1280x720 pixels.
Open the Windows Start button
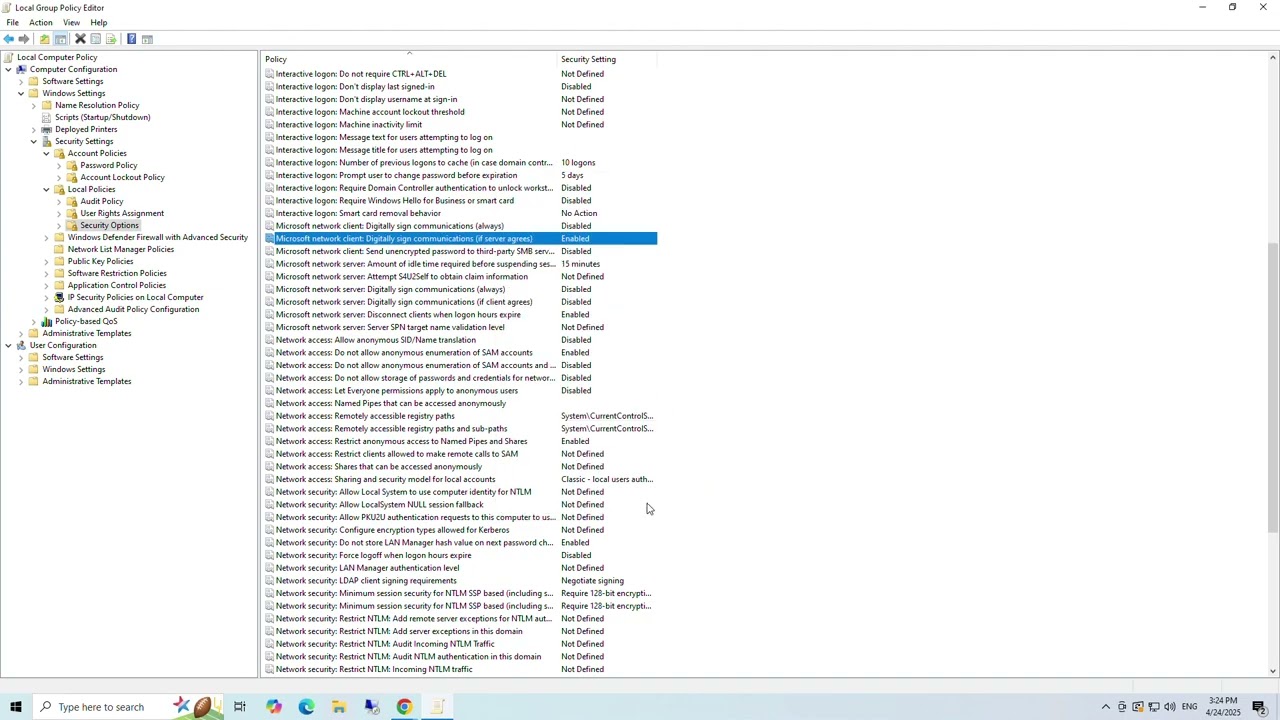[x=15, y=707]
